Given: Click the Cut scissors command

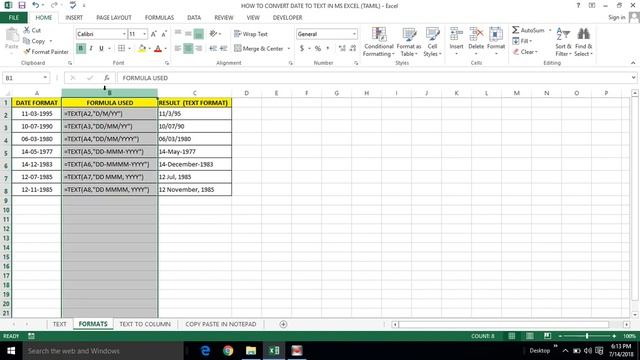Looking at the screenshot, I should pyautogui.click(x=32, y=30).
